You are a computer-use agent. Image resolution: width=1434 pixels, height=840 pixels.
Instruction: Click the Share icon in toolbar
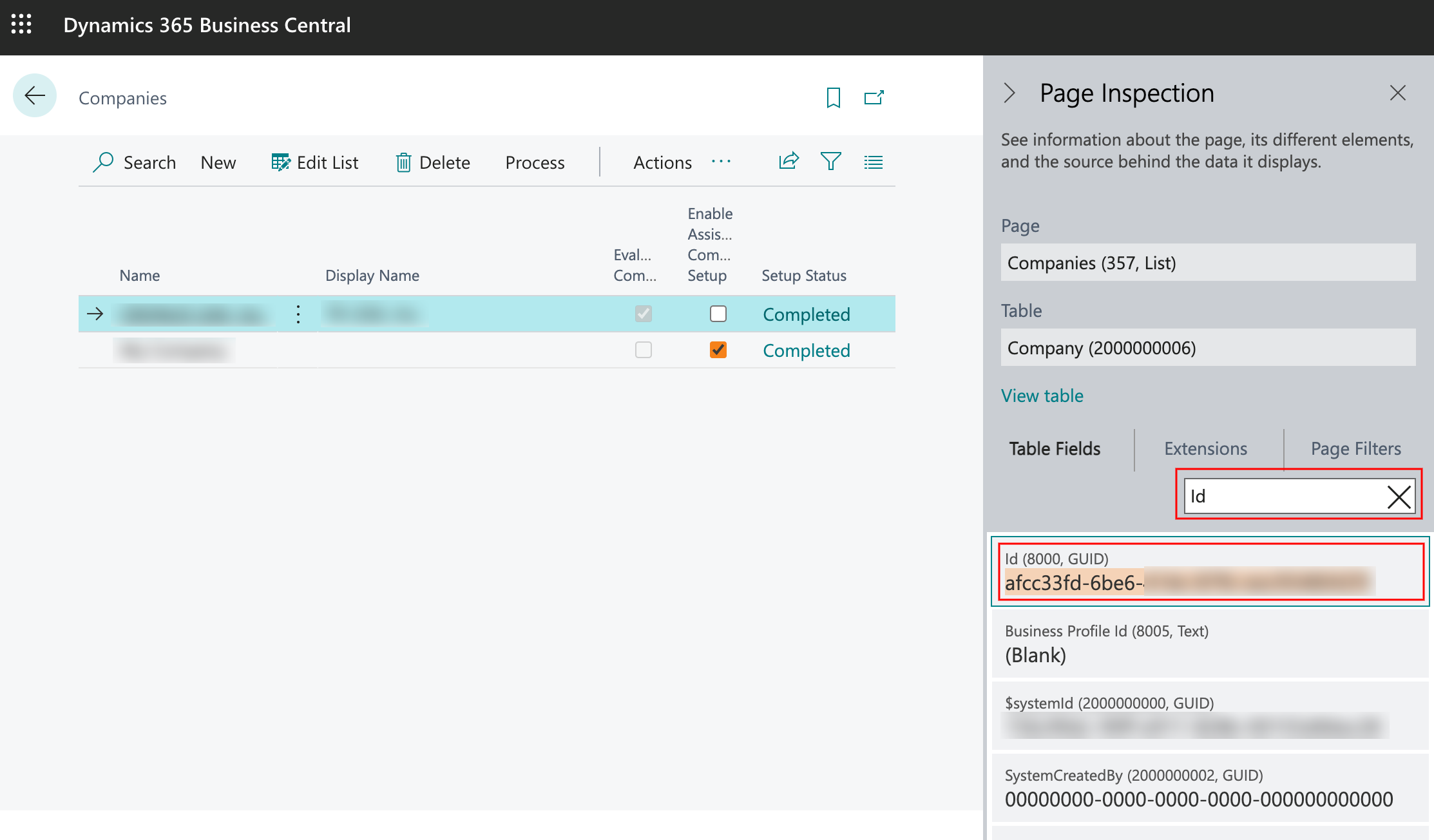click(x=789, y=161)
